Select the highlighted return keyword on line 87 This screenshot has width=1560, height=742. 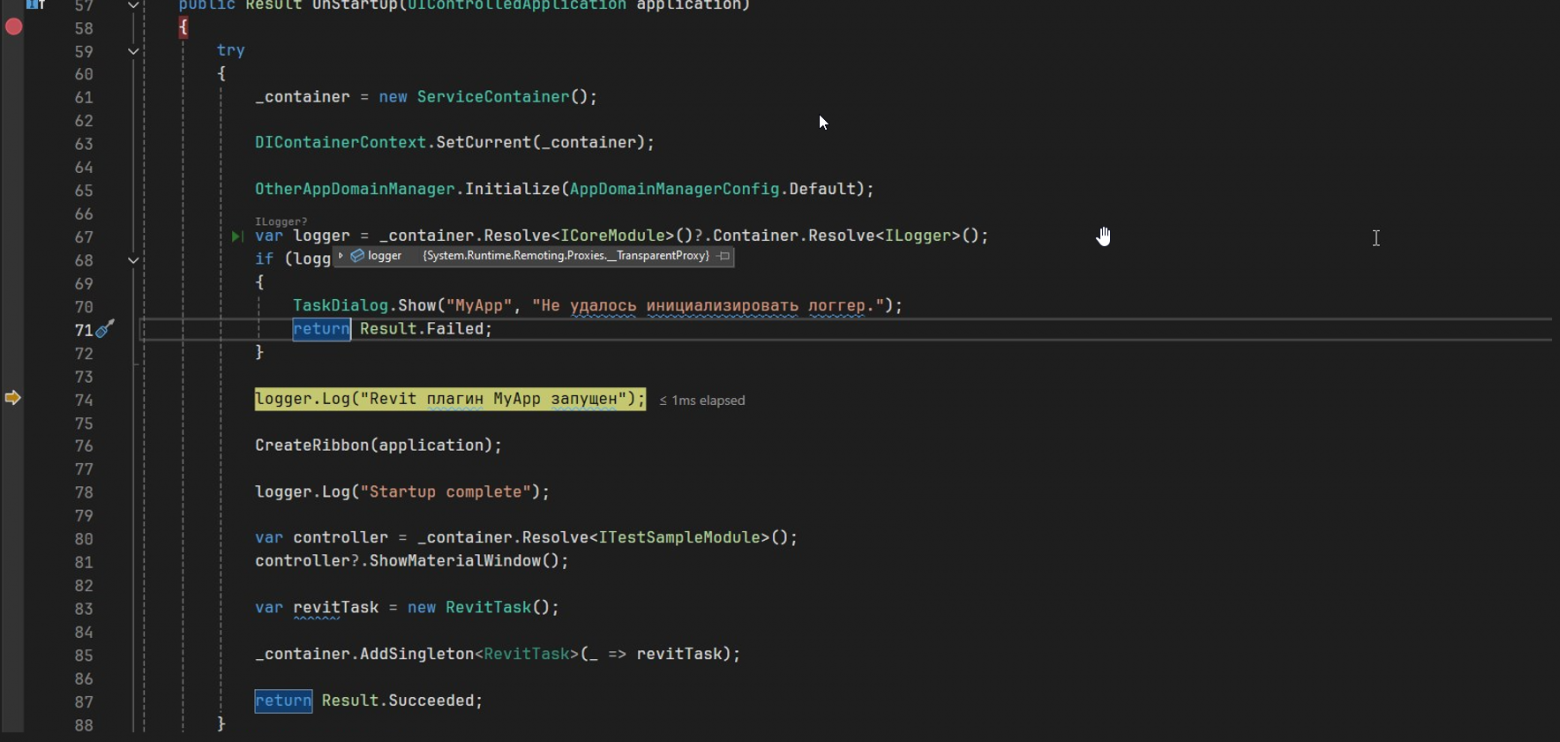tap(283, 700)
